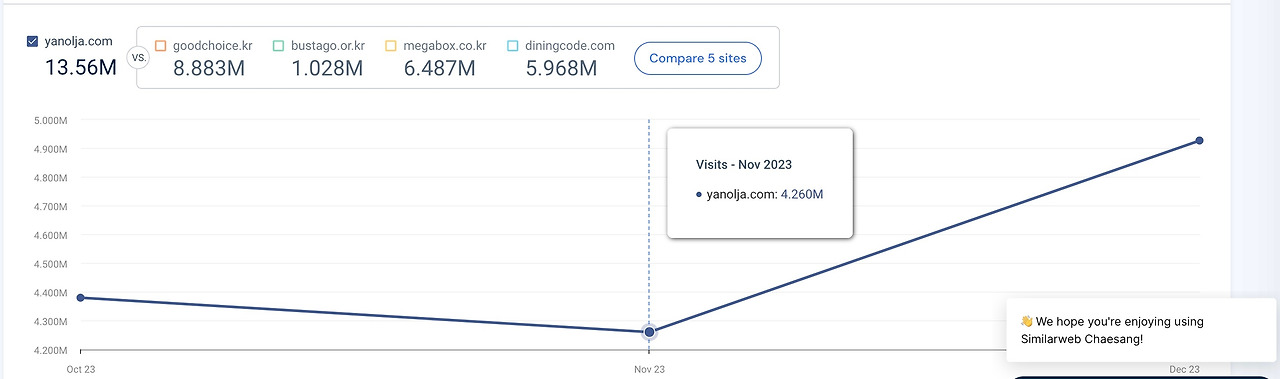Select the Oct 23 data point
This screenshot has height=379, width=1280.
[x=80, y=298]
